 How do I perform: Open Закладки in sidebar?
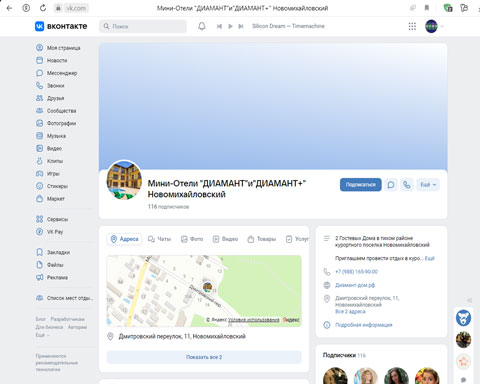(53, 252)
